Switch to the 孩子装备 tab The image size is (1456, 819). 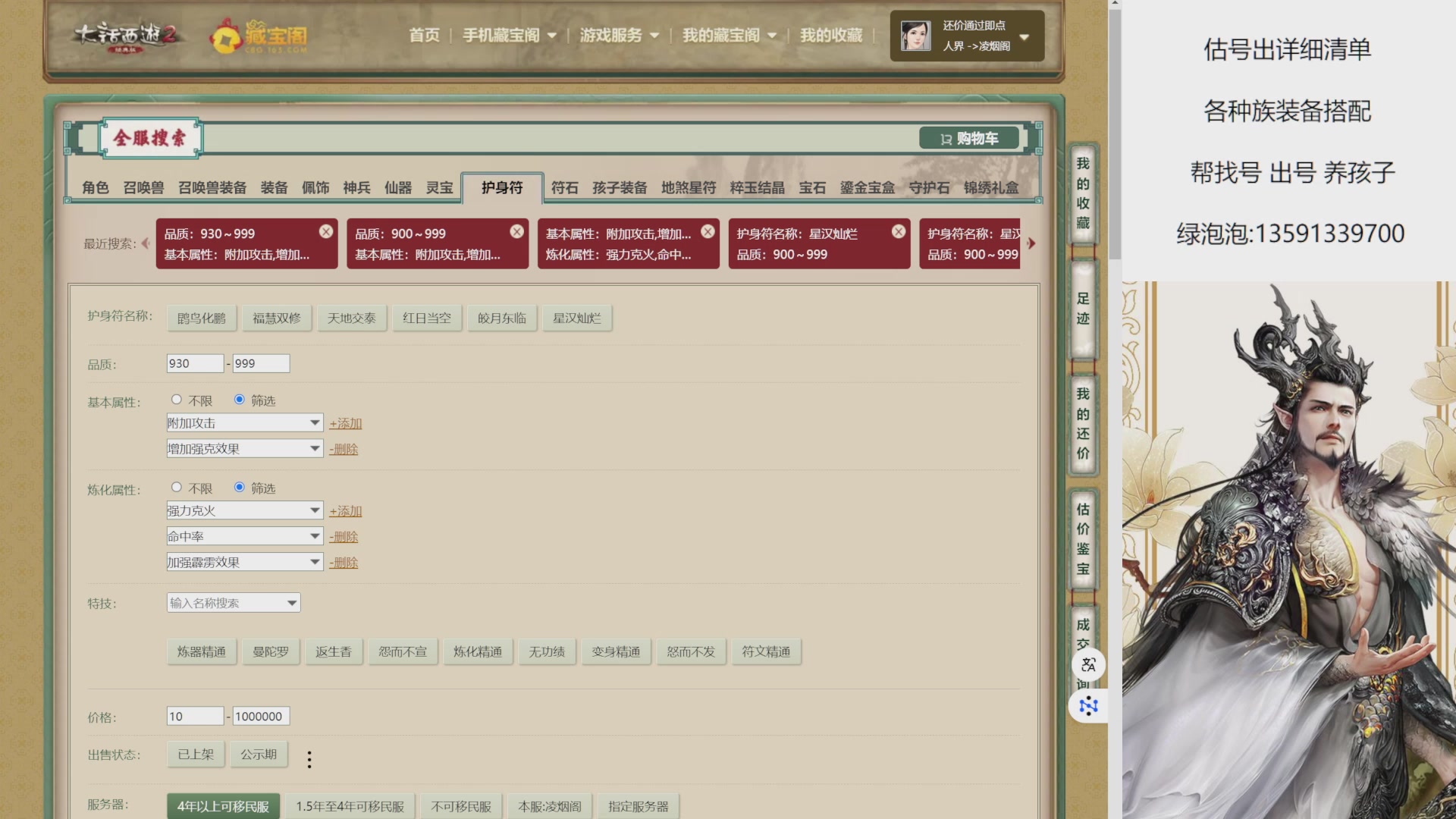pyautogui.click(x=620, y=187)
